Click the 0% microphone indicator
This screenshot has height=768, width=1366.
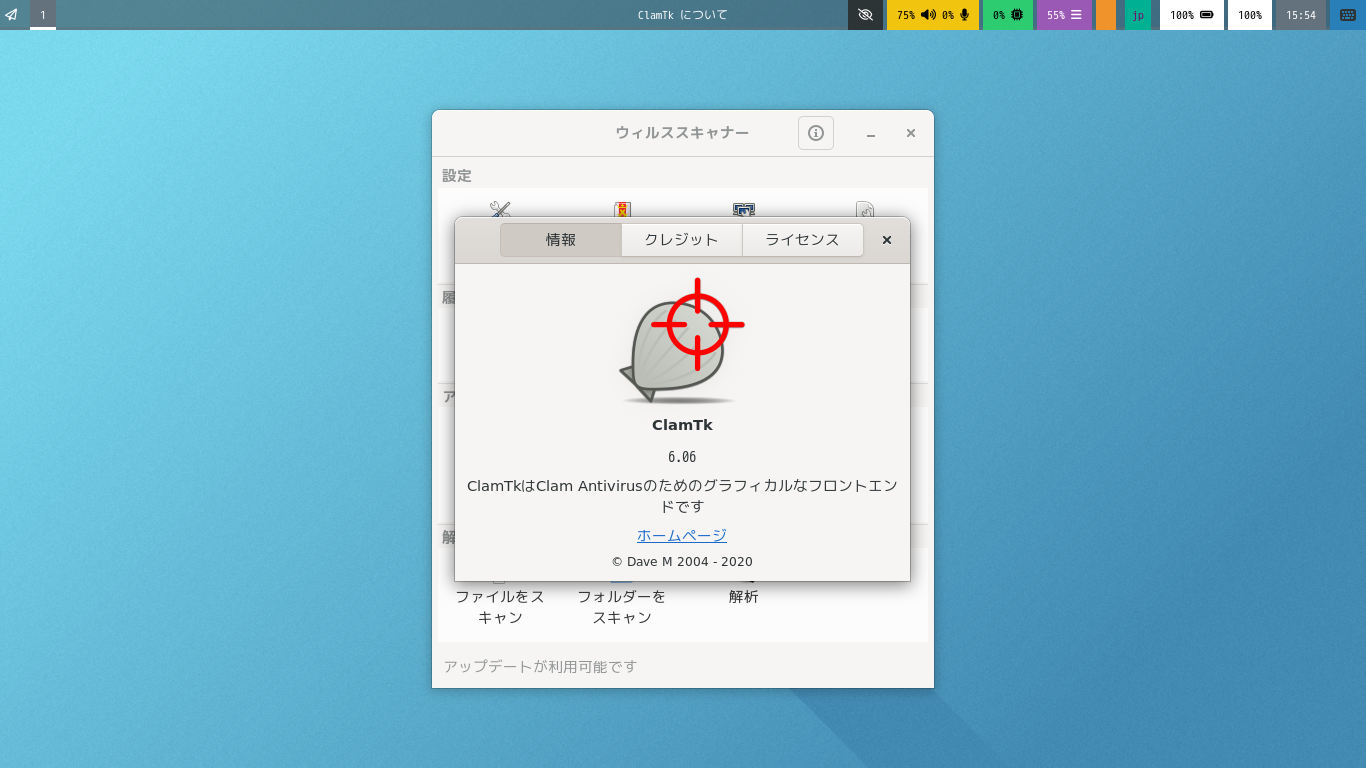click(x=957, y=15)
